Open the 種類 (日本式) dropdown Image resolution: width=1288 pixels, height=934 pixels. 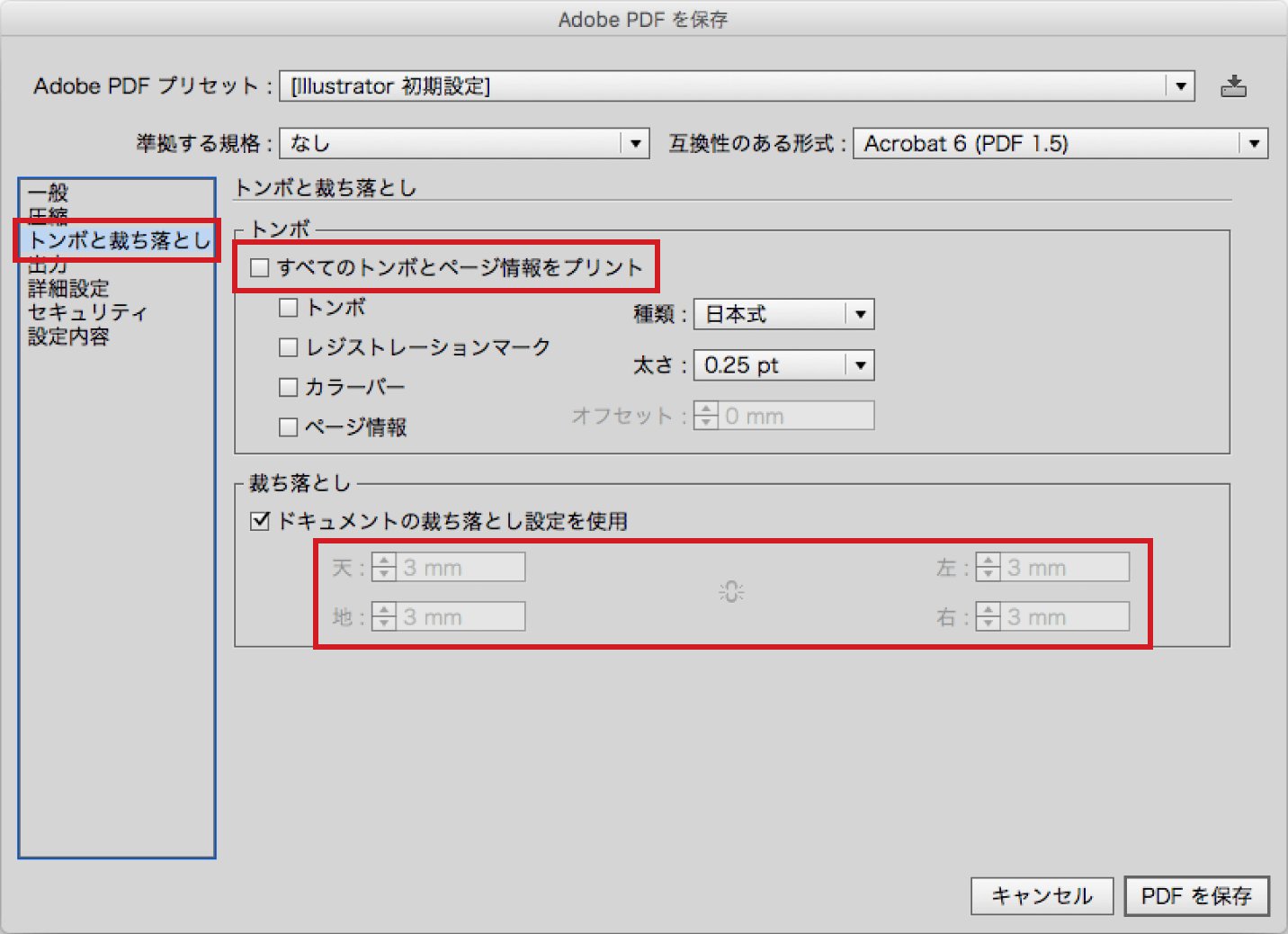tap(859, 314)
